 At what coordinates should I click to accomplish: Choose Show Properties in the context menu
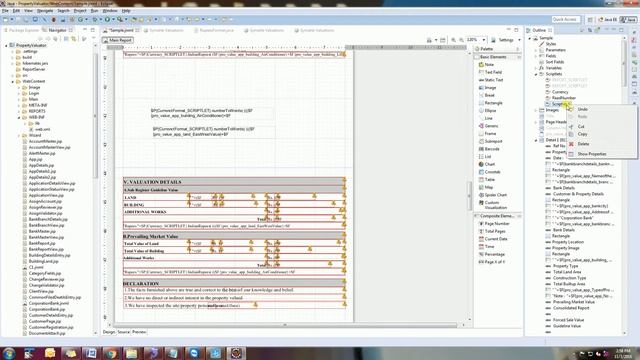pos(591,154)
